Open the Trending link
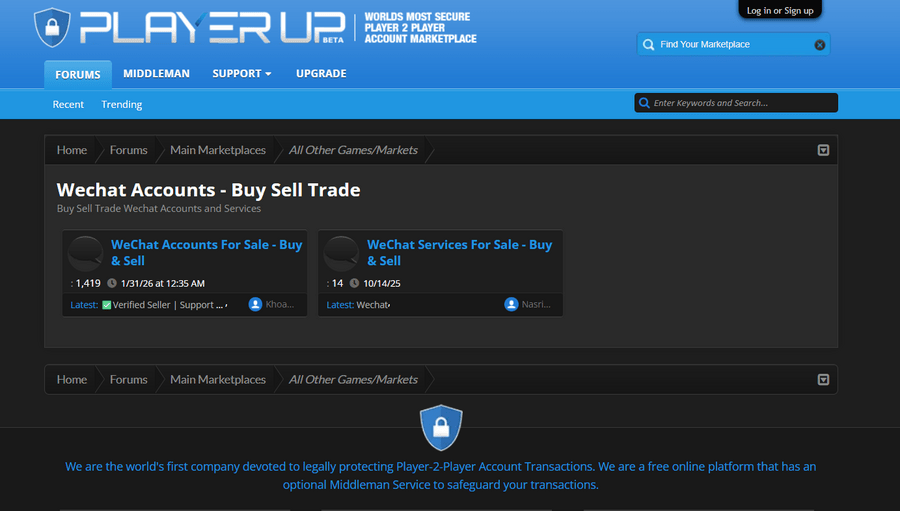 (x=122, y=104)
